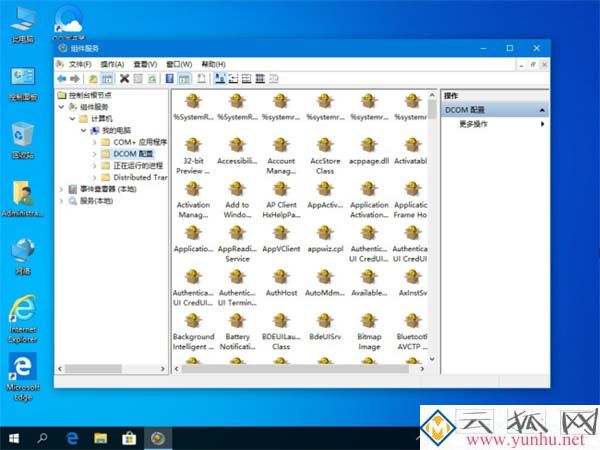Expand the COM+ 应用程序 folder node
Viewport: 600px width, 450px height.
point(95,142)
